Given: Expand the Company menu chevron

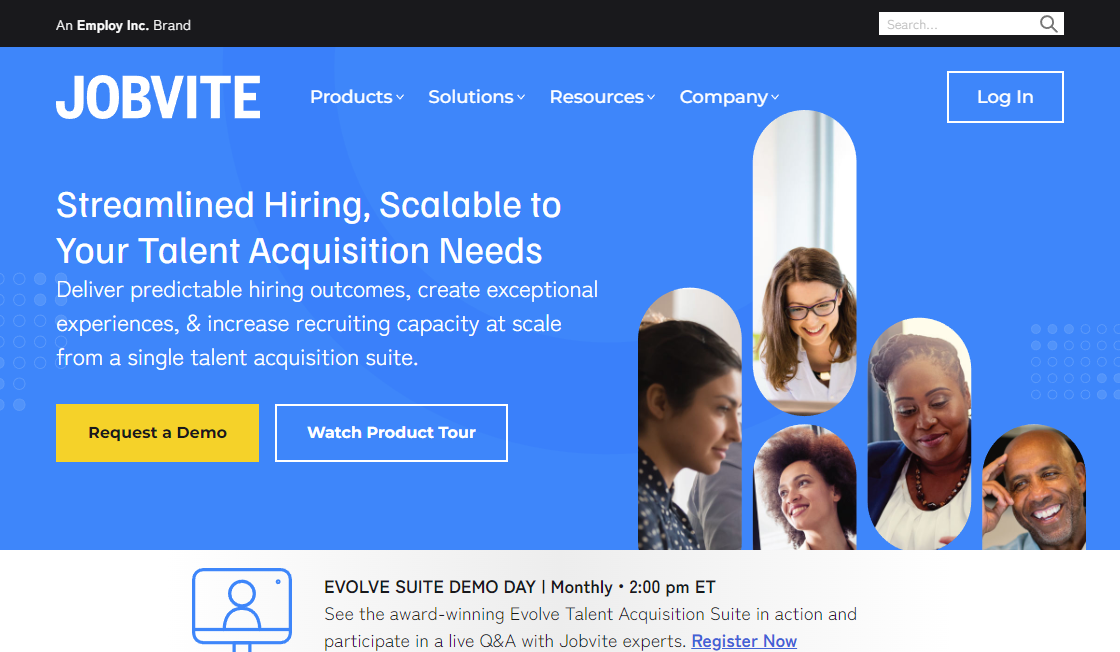Looking at the screenshot, I should (777, 97).
